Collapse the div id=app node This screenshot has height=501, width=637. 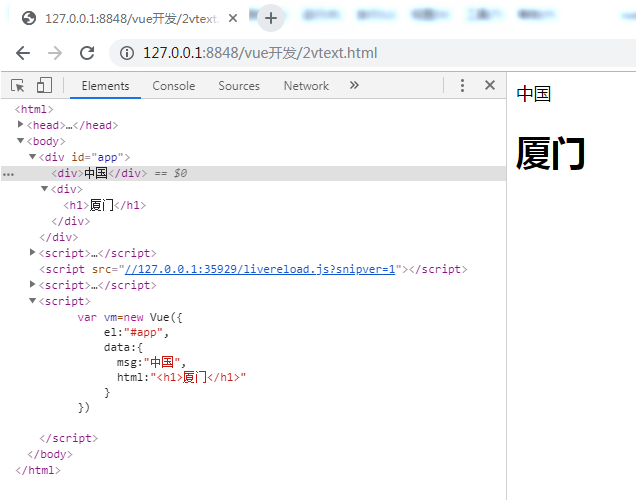[x=32, y=156]
